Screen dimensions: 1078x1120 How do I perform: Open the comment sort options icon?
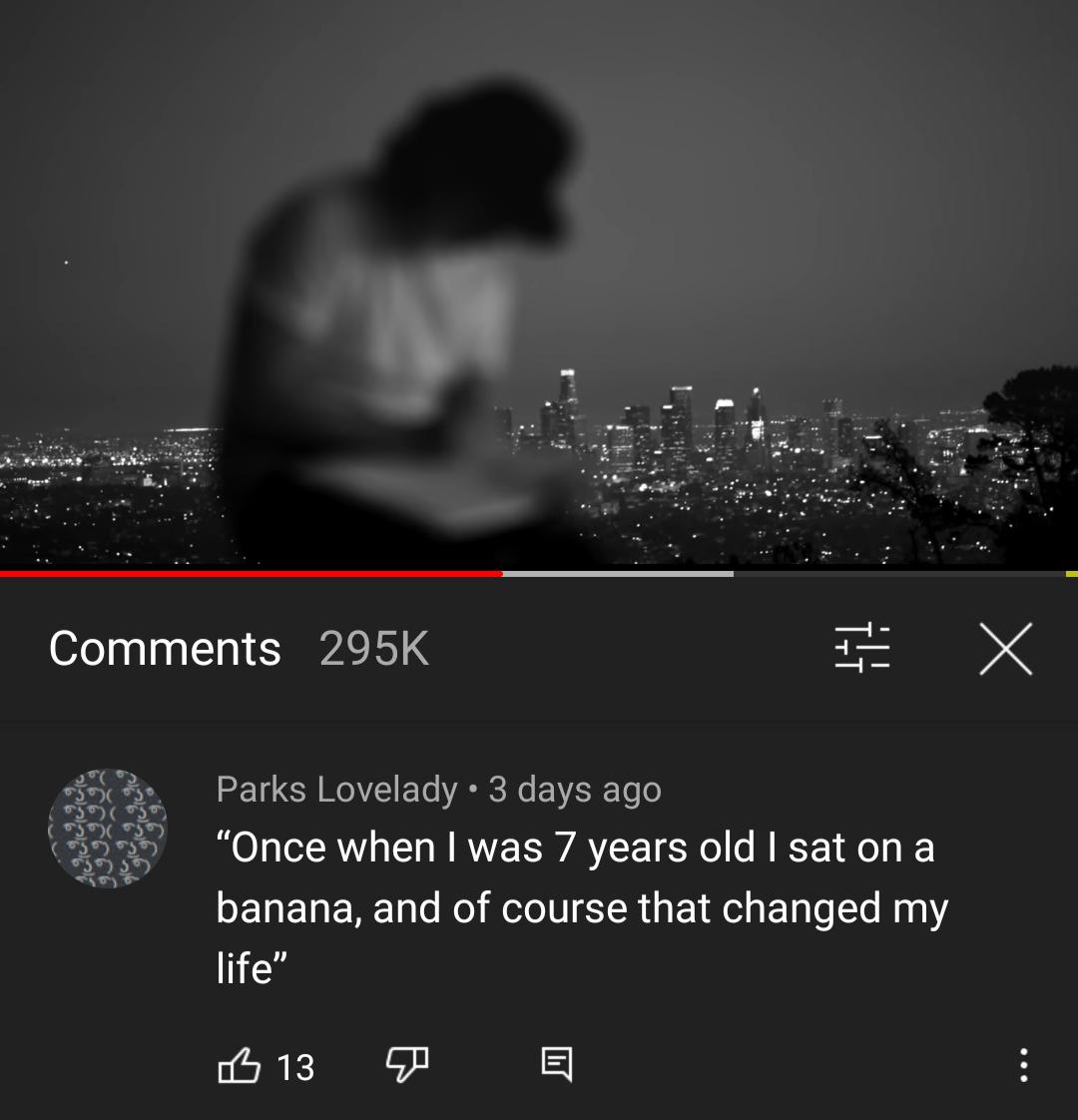pyautogui.click(x=861, y=648)
